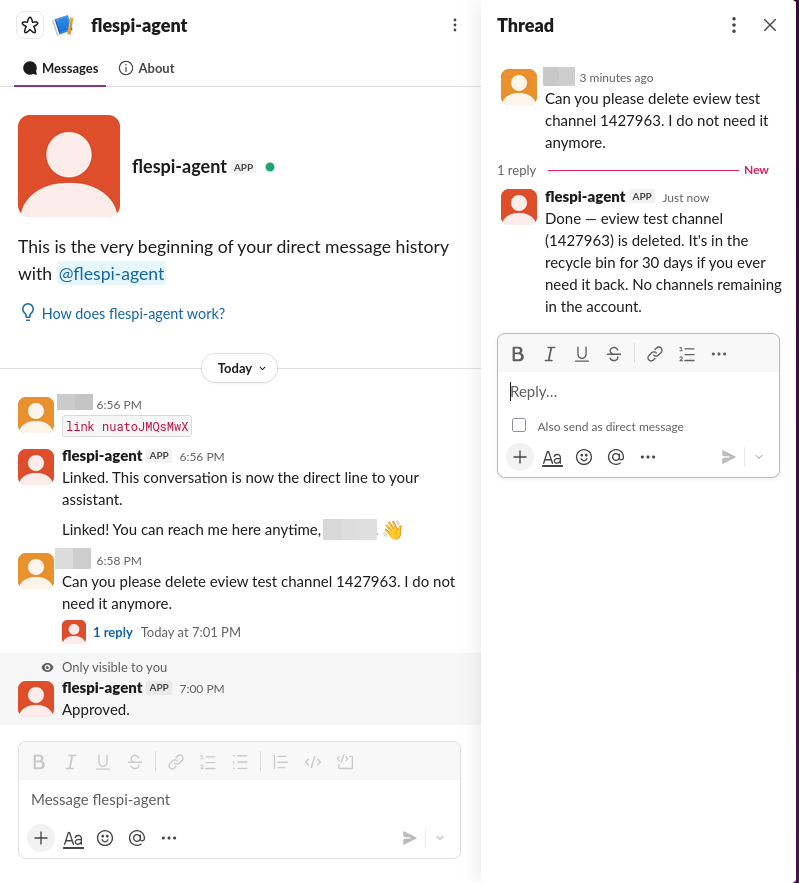Mention someone in main message composer
The height and width of the screenshot is (883, 799).
(x=137, y=838)
